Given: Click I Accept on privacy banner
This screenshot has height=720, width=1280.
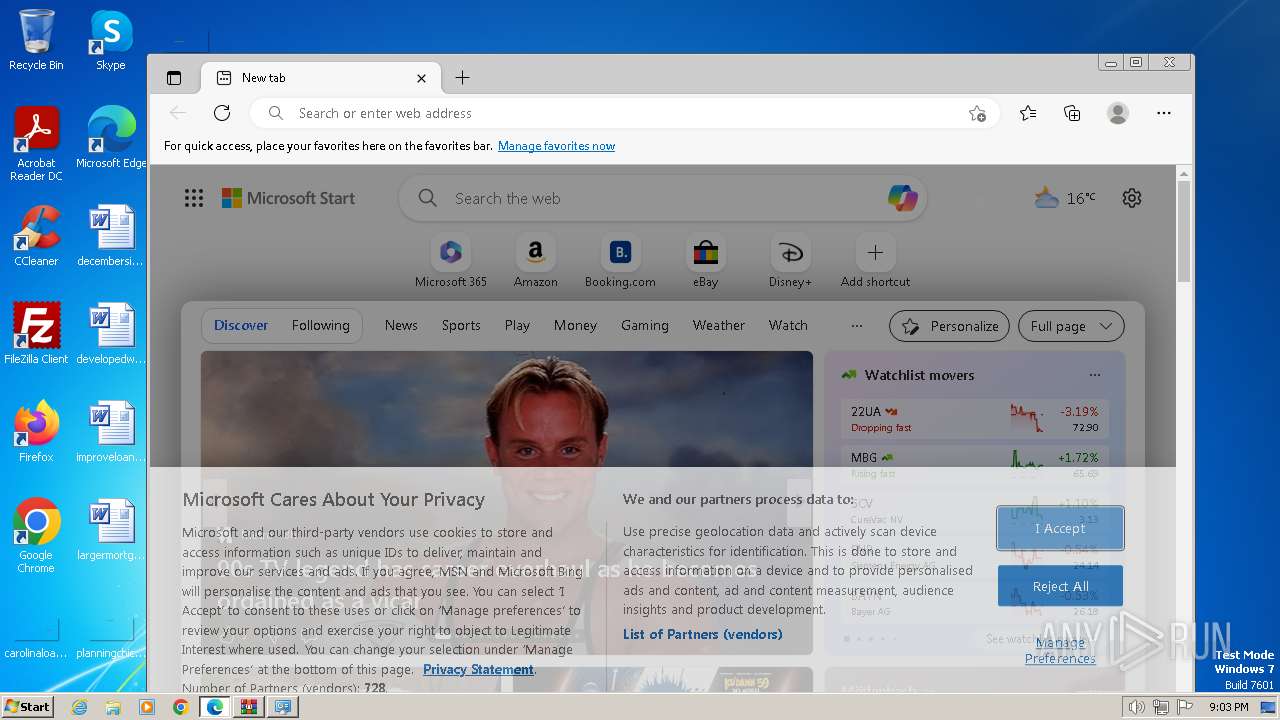Looking at the screenshot, I should click(x=1060, y=528).
